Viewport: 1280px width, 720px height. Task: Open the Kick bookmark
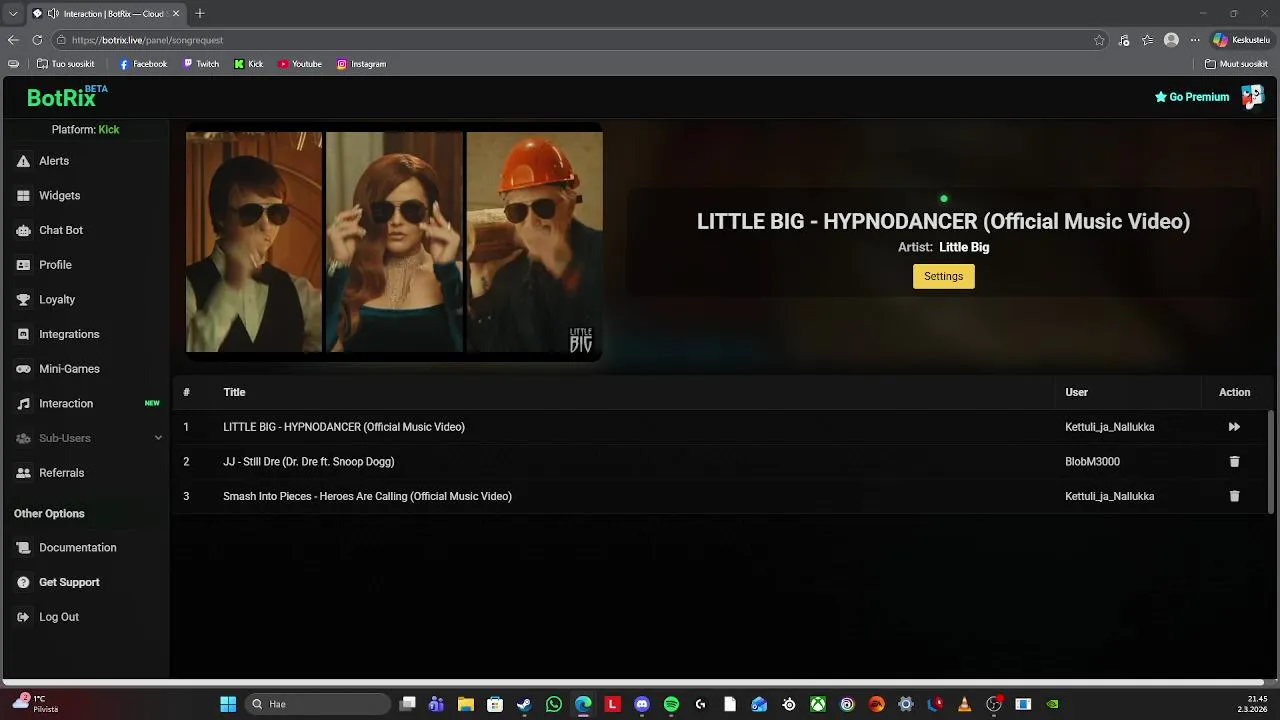tap(249, 64)
